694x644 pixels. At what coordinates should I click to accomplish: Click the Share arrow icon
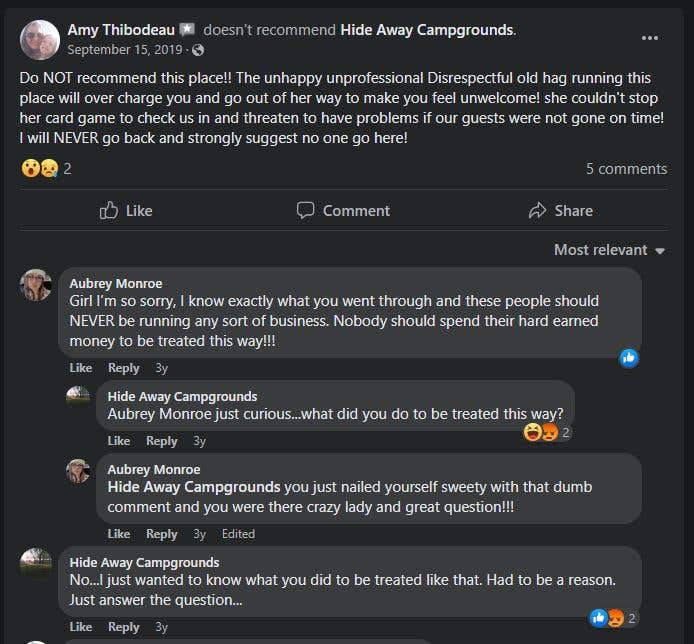(x=537, y=210)
